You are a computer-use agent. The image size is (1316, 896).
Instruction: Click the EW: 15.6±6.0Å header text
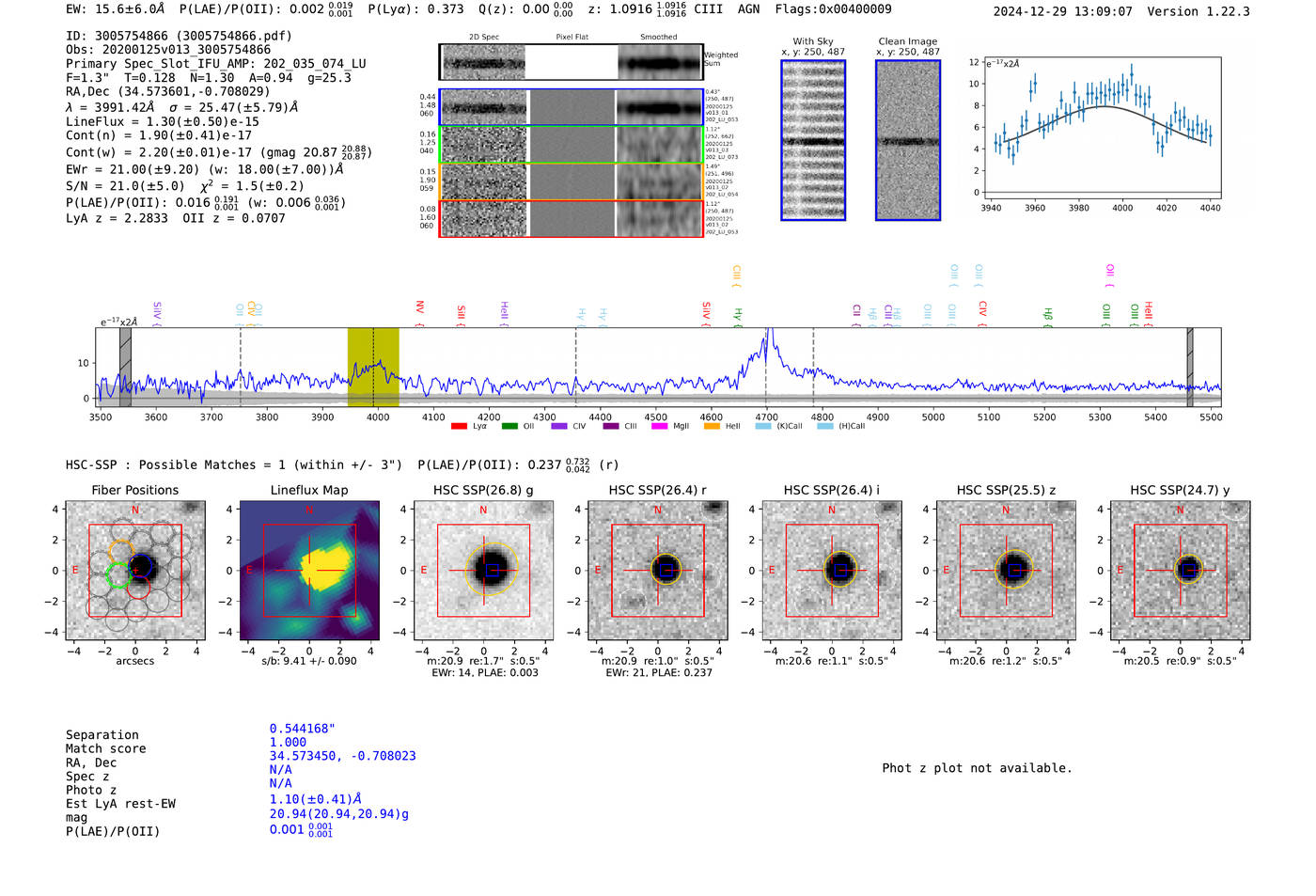pyautogui.click(x=116, y=8)
